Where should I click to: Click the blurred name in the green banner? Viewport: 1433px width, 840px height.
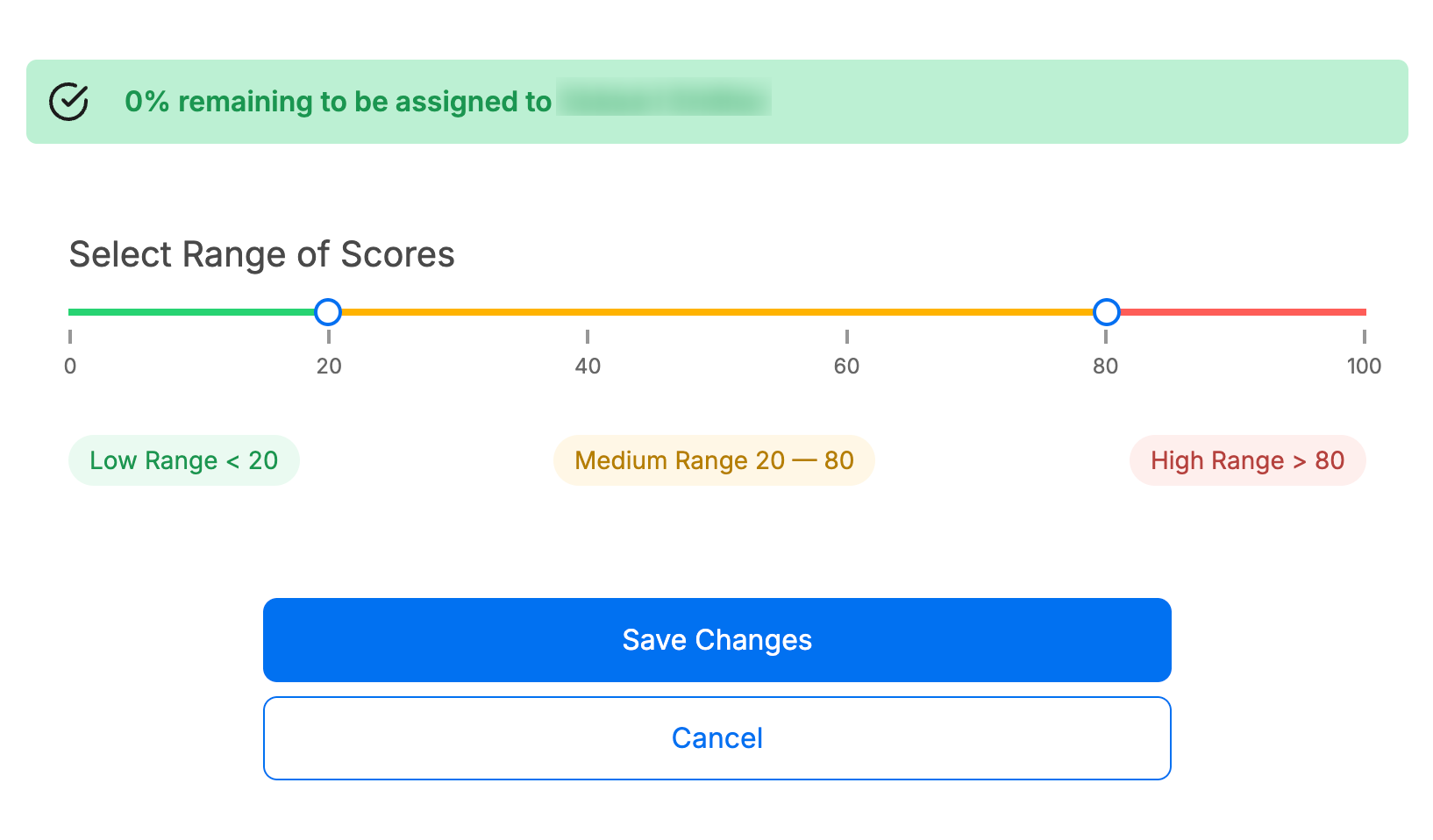[665, 98]
